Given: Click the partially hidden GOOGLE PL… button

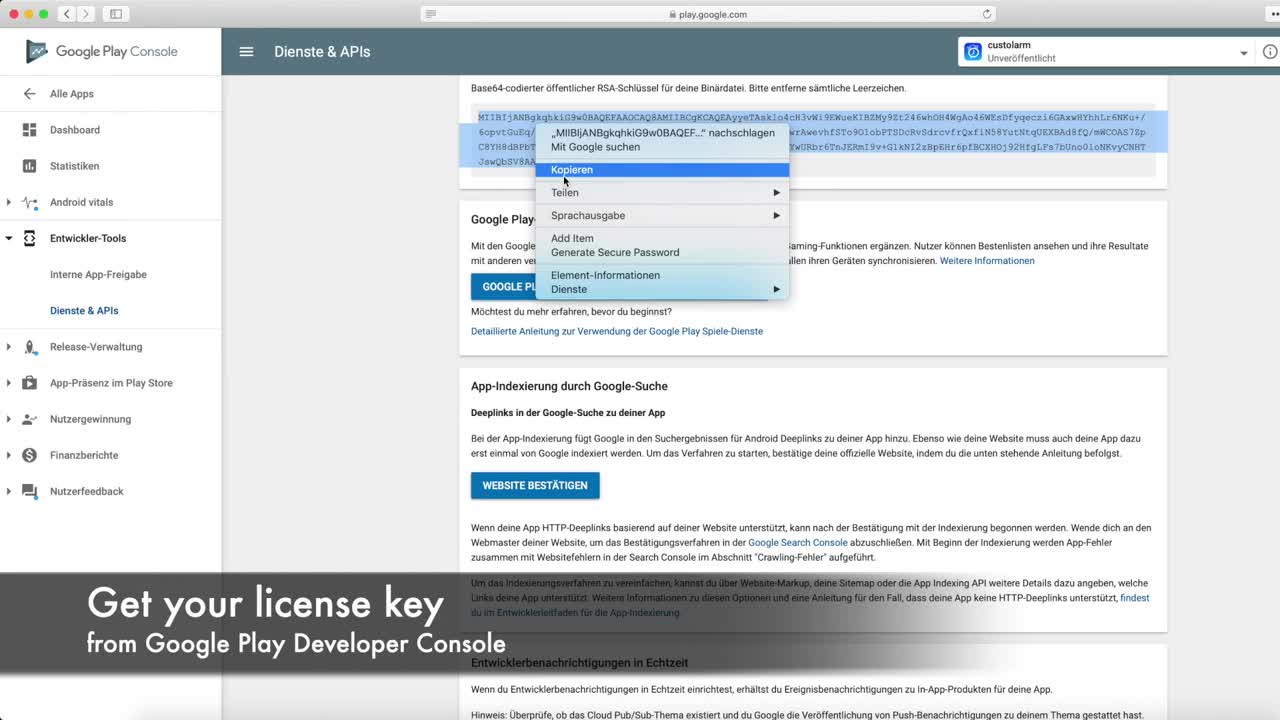Looking at the screenshot, I should (x=504, y=287).
